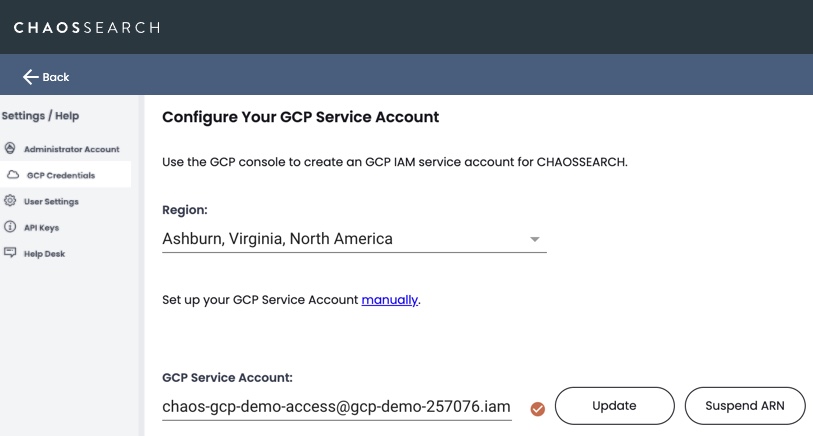
Task: Go back using the Back label
Action: click(55, 77)
